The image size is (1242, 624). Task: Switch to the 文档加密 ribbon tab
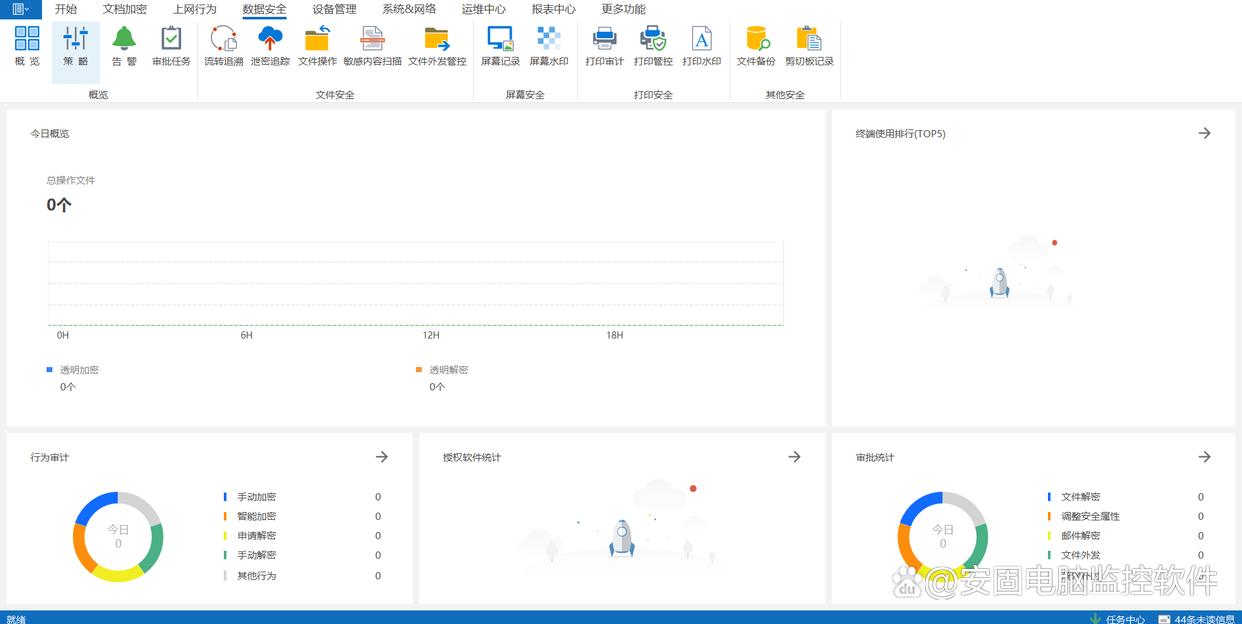[x=125, y=9]
